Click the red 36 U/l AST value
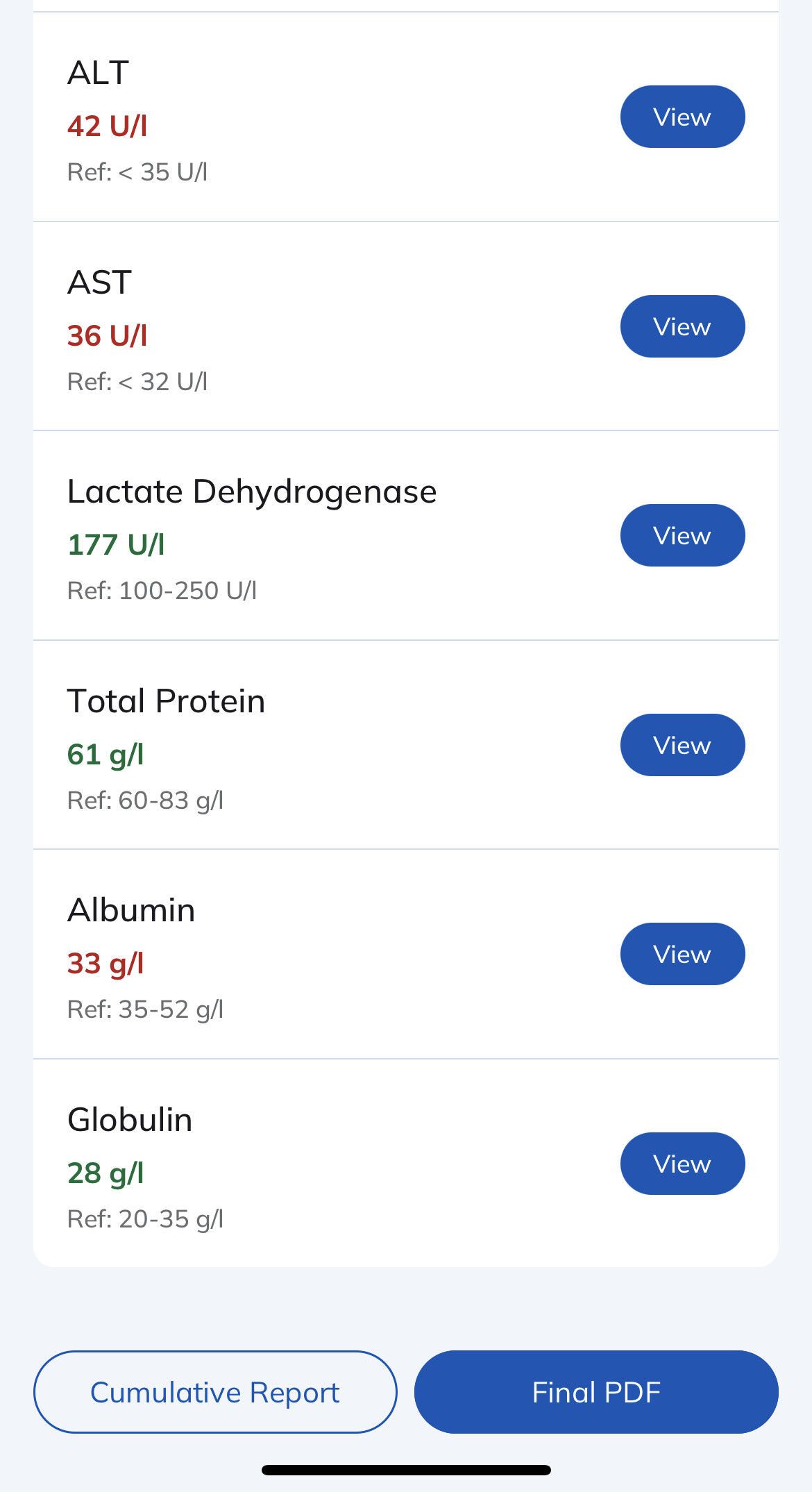 pyautogui.click(x=108, y=336)
